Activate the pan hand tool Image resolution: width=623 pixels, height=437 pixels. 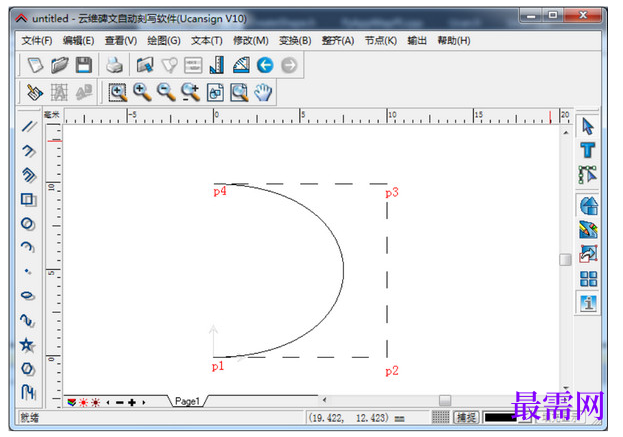[x=263, y=93]
